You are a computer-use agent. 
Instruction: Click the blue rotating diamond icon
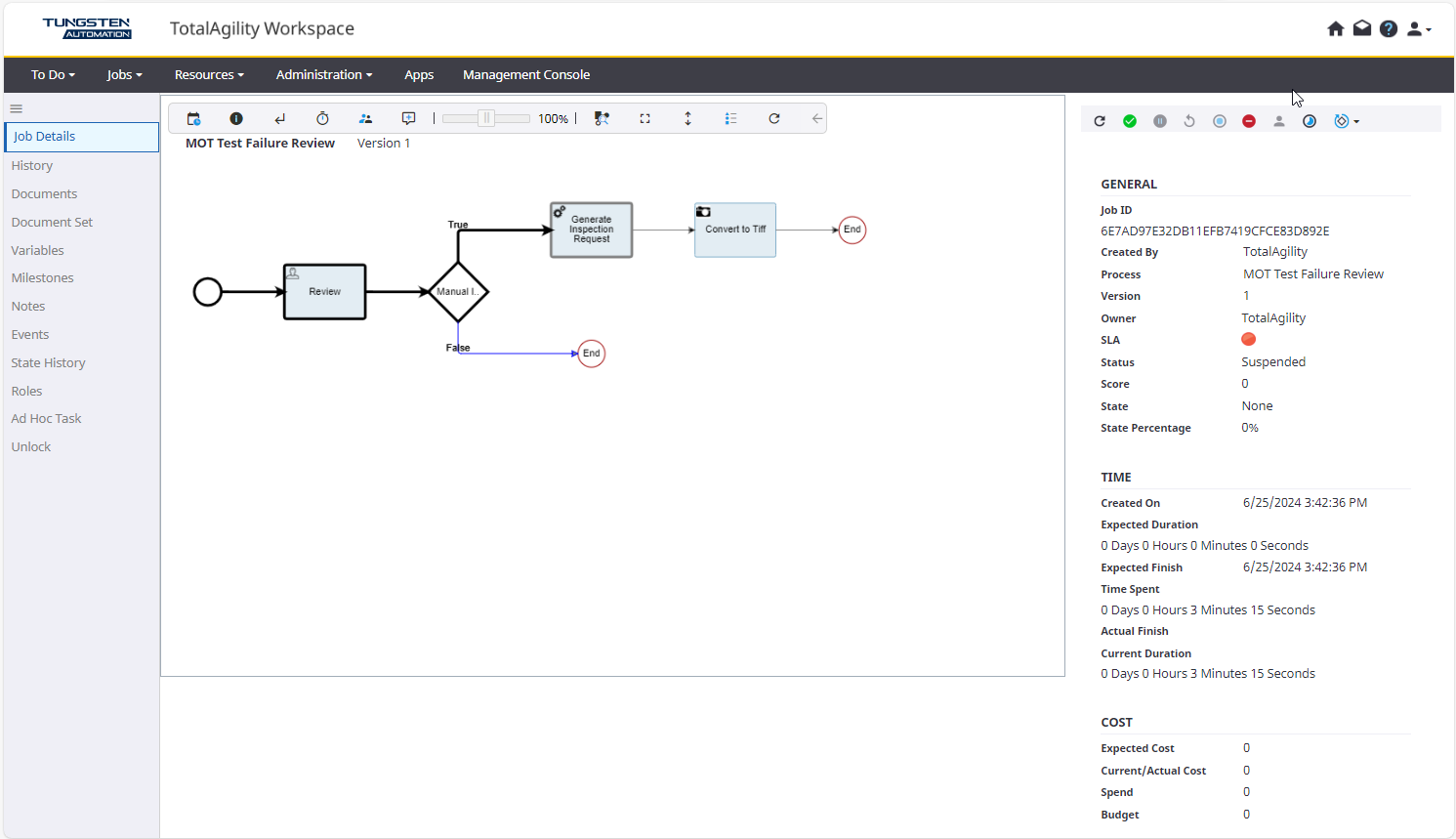click(x=1342, y=121)
